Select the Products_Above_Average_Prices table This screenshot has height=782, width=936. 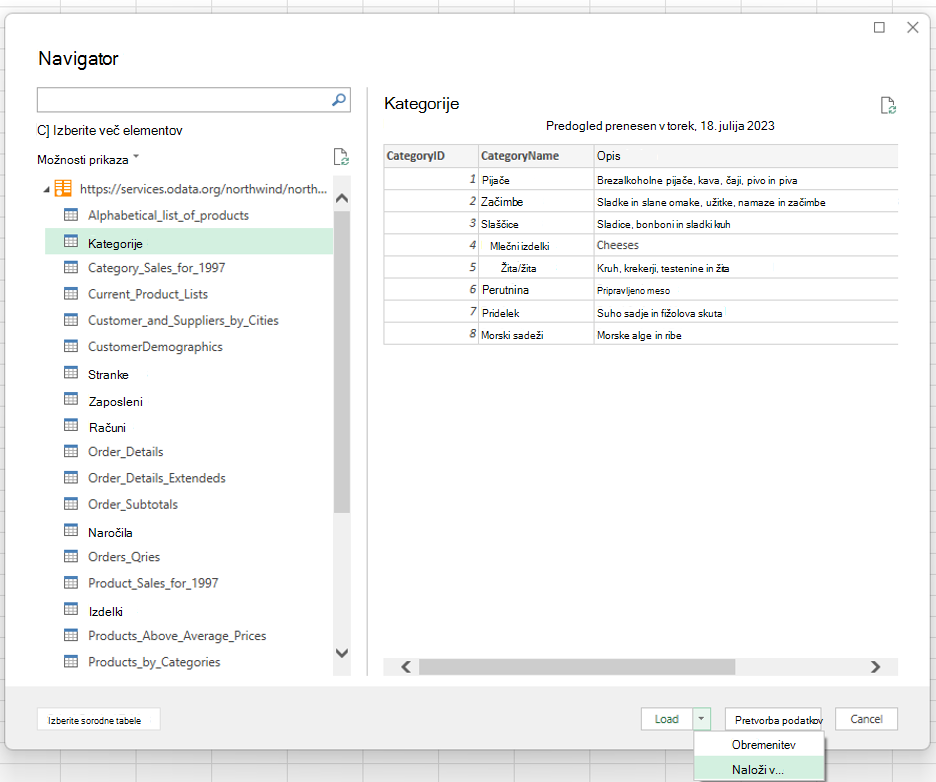click(177, 635)
